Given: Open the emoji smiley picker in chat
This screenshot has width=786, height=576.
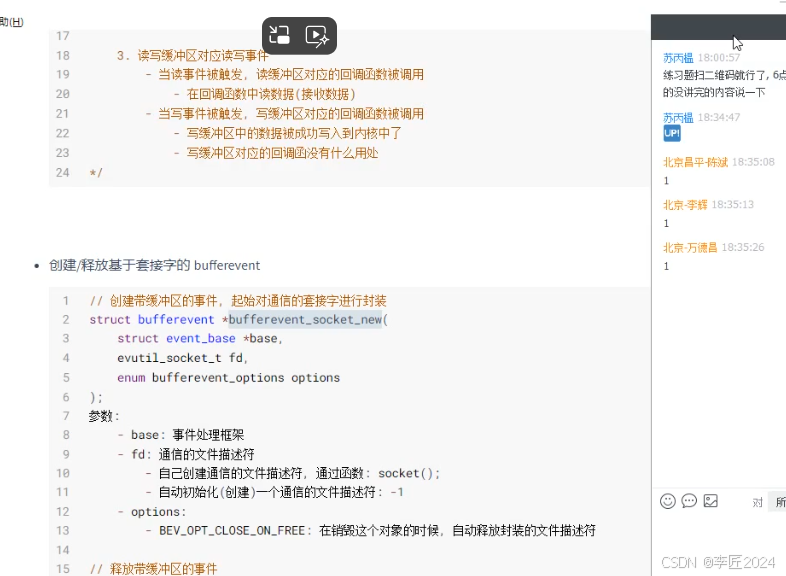Looking at the screenshot, I should click(x=668, y=501).
